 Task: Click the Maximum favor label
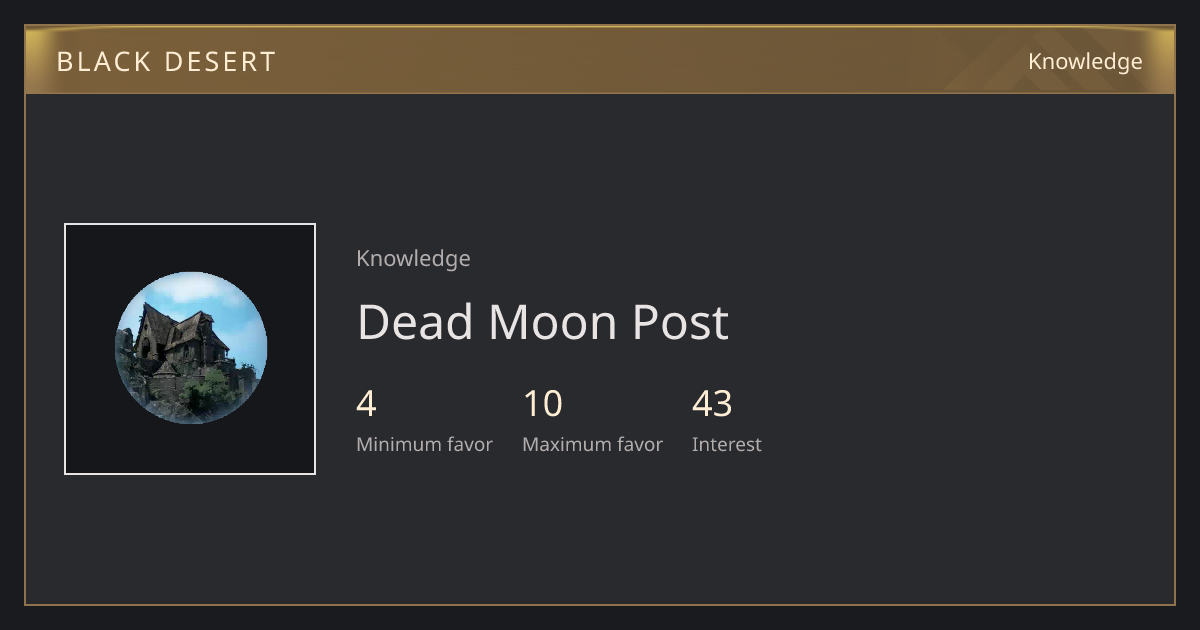click(592, 445)
